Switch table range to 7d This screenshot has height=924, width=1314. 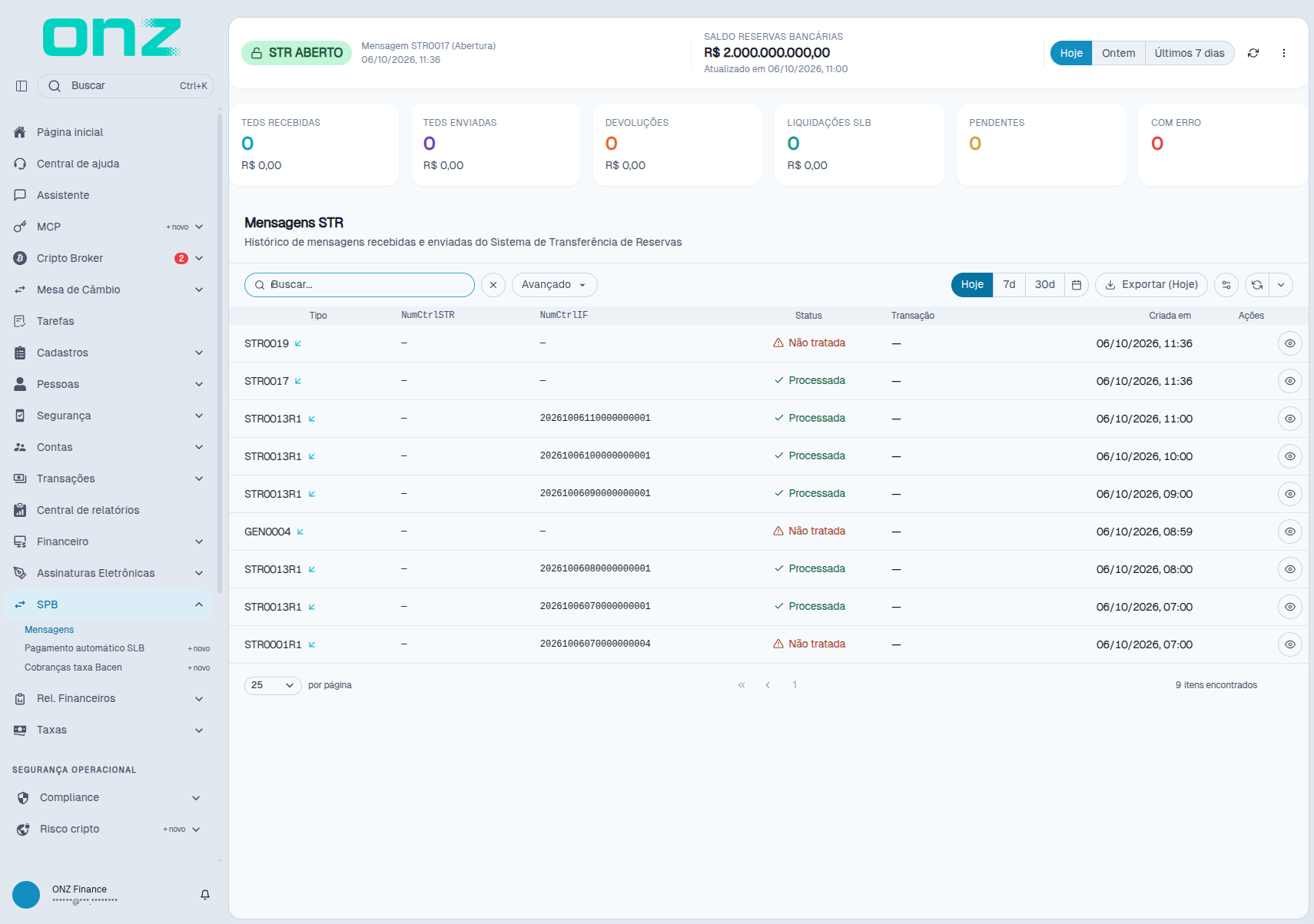click(x=1009, y=285)
